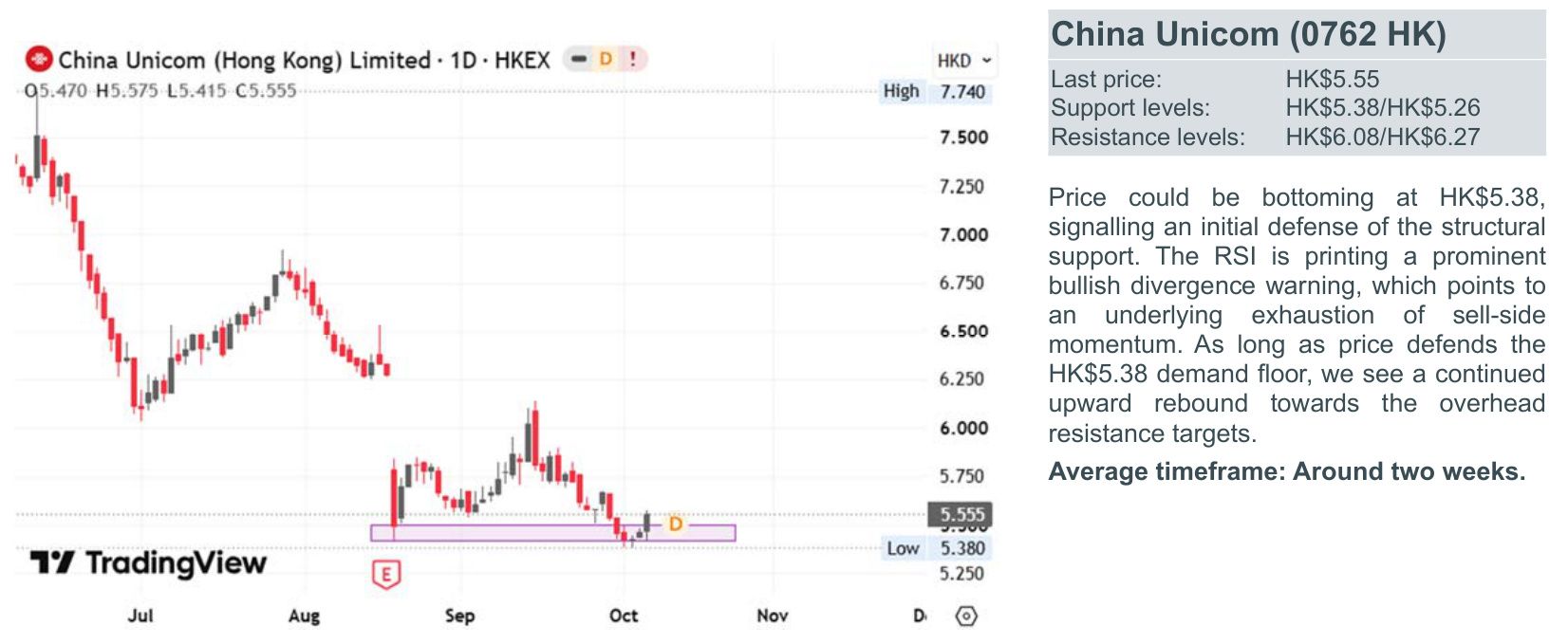
Task: Click the Average timeframe: Around two weeks line
Action: 1287,471
